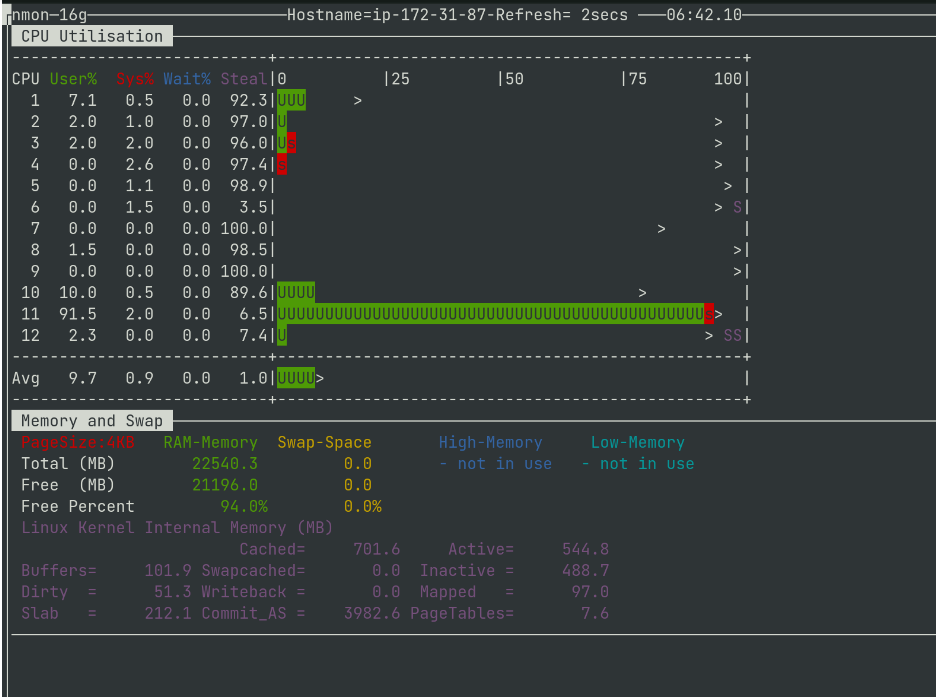Screen dimensions: 936x697
Task: Click the RAM-Memory column heading
Action: [210, 442]
